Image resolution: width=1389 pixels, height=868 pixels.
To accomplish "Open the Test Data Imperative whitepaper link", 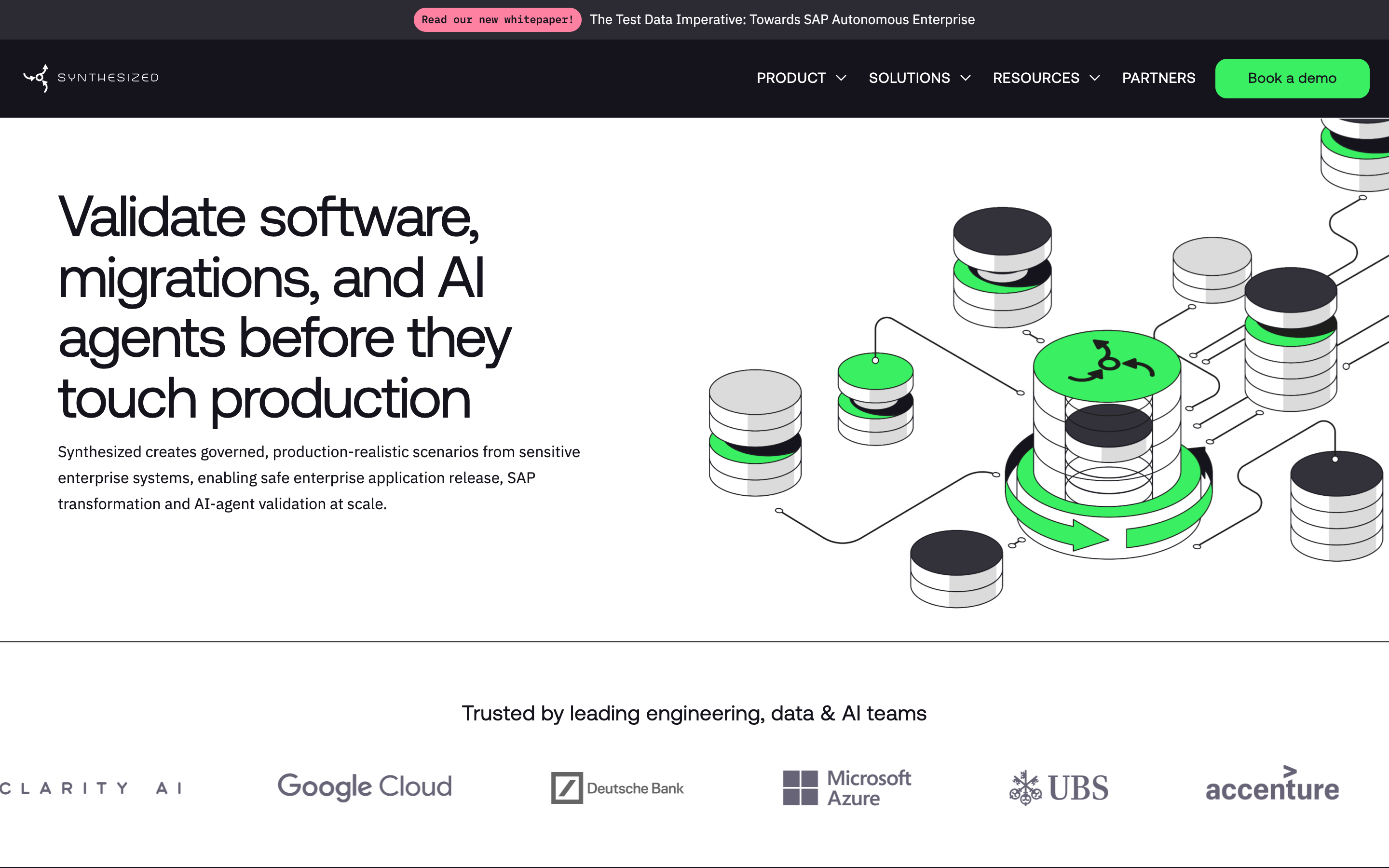I will point(782,19).
